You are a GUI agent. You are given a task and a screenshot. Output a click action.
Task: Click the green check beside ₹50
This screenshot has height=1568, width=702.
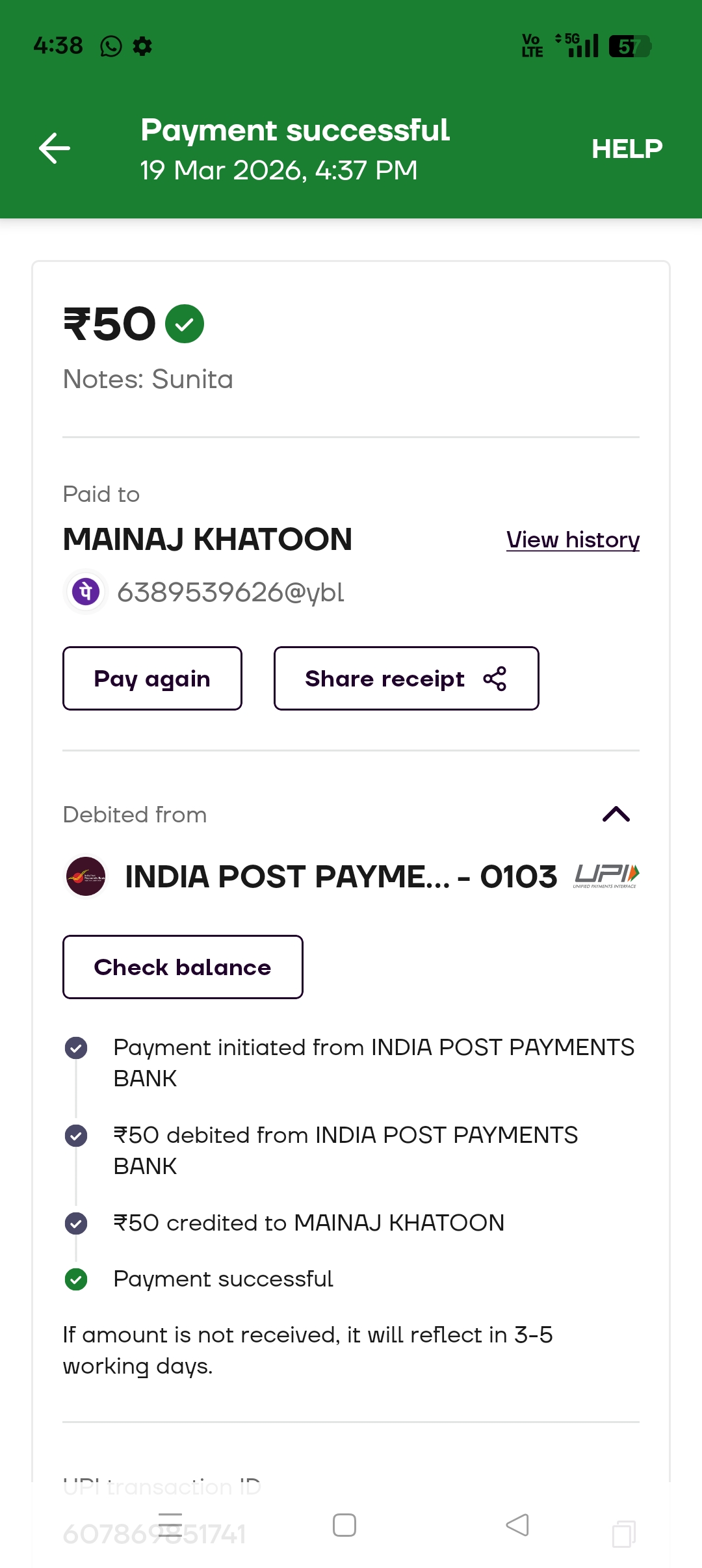[x=185, y=324]
